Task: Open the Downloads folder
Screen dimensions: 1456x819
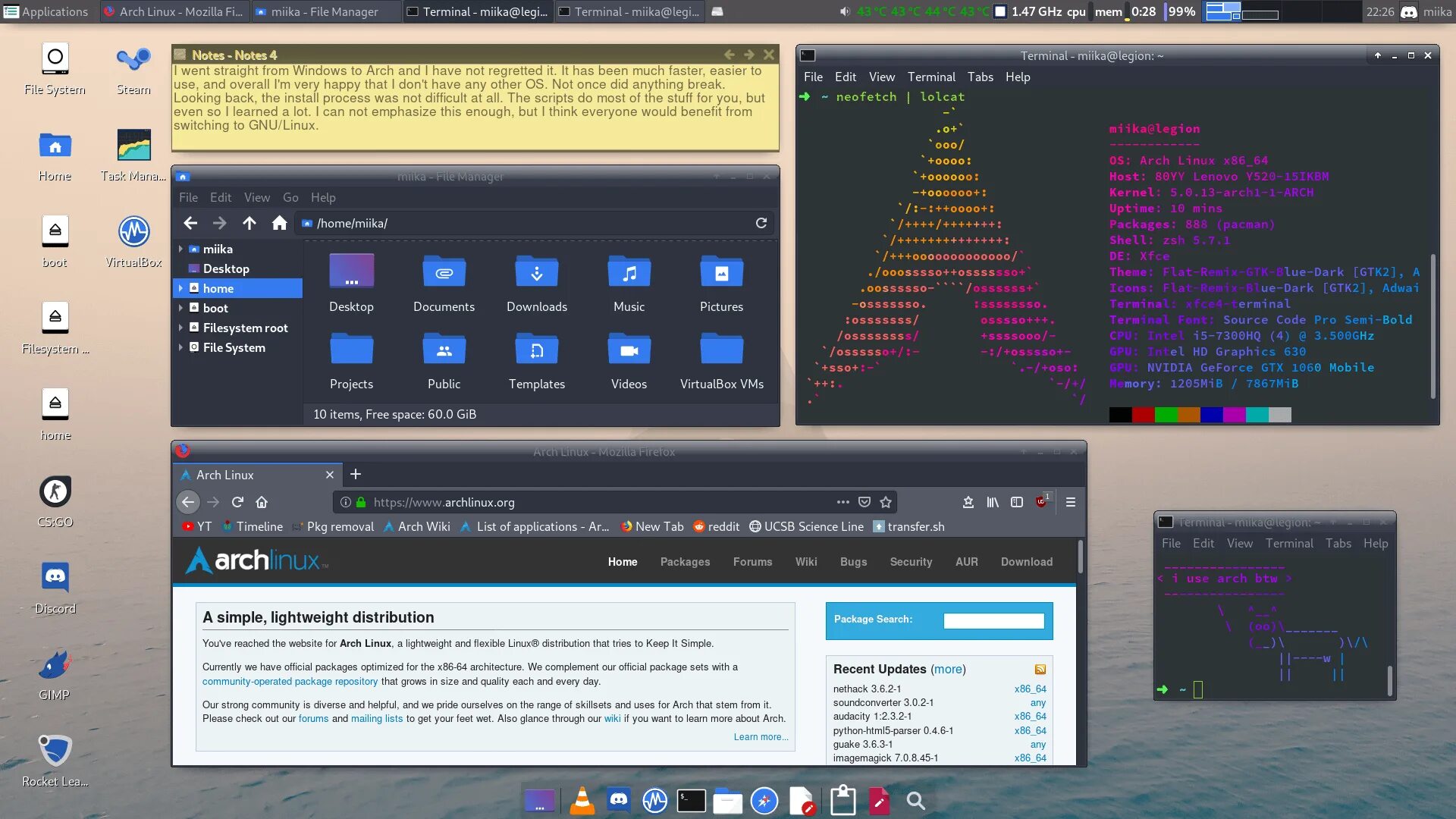Action: (x=537, y=284)
